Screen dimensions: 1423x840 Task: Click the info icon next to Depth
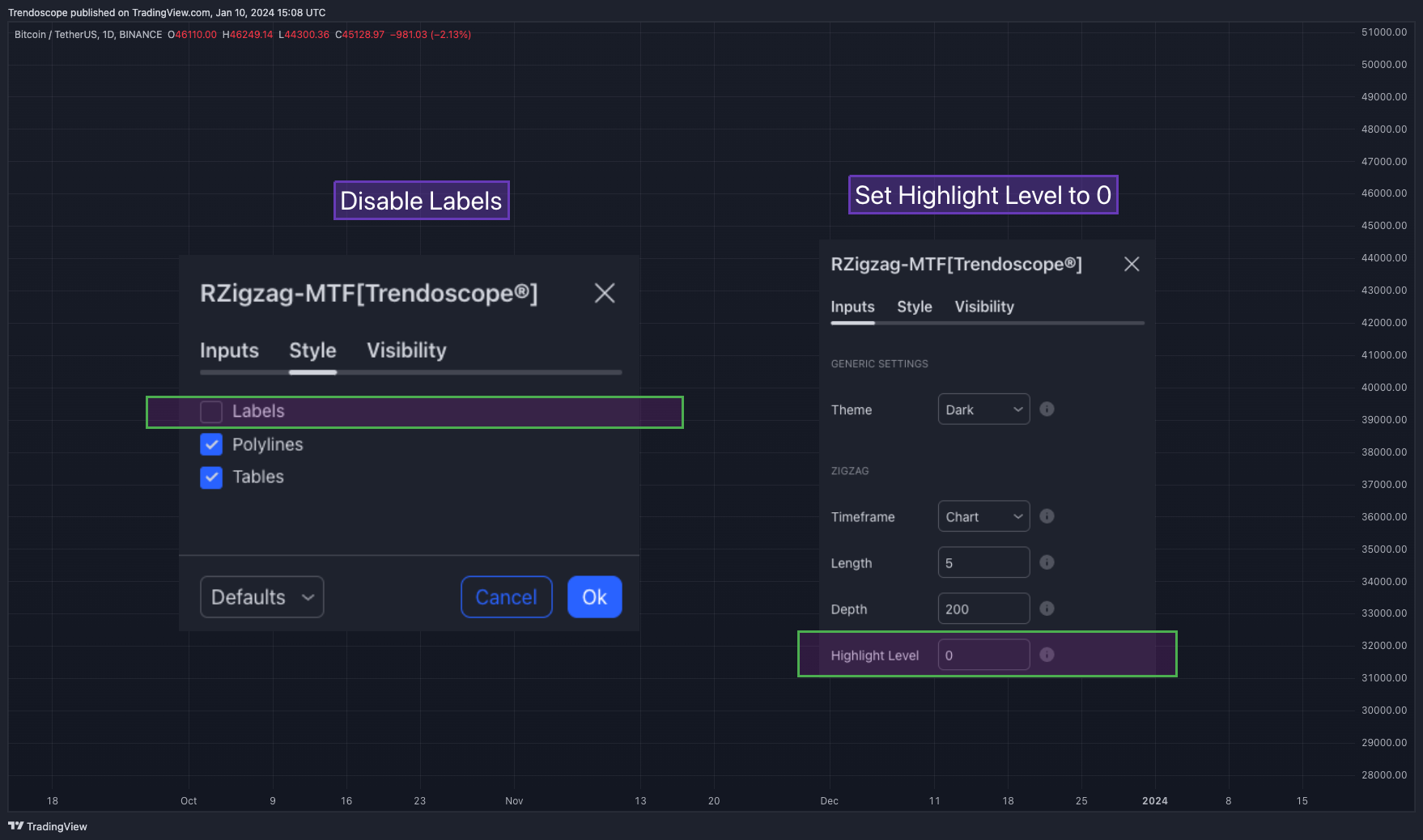pyautogui.click(x=1047, y=608)
